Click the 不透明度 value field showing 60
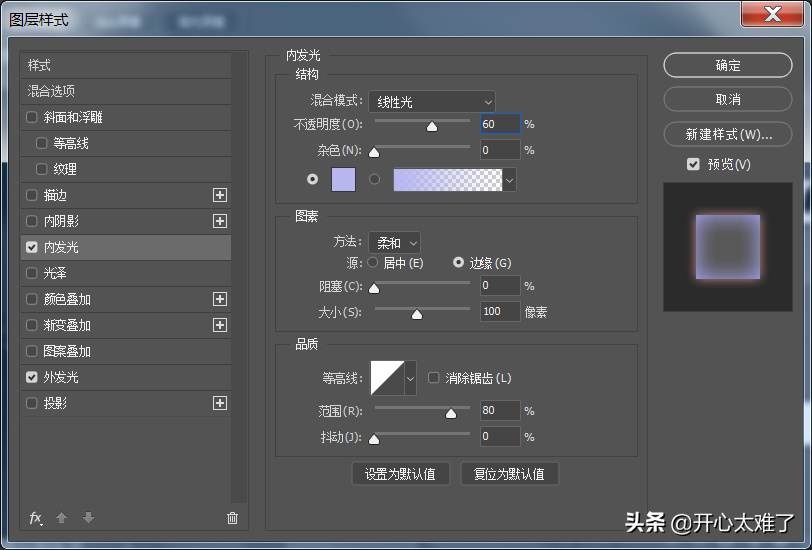This screenshot has width=812, height=550. (x=500, y=124)
